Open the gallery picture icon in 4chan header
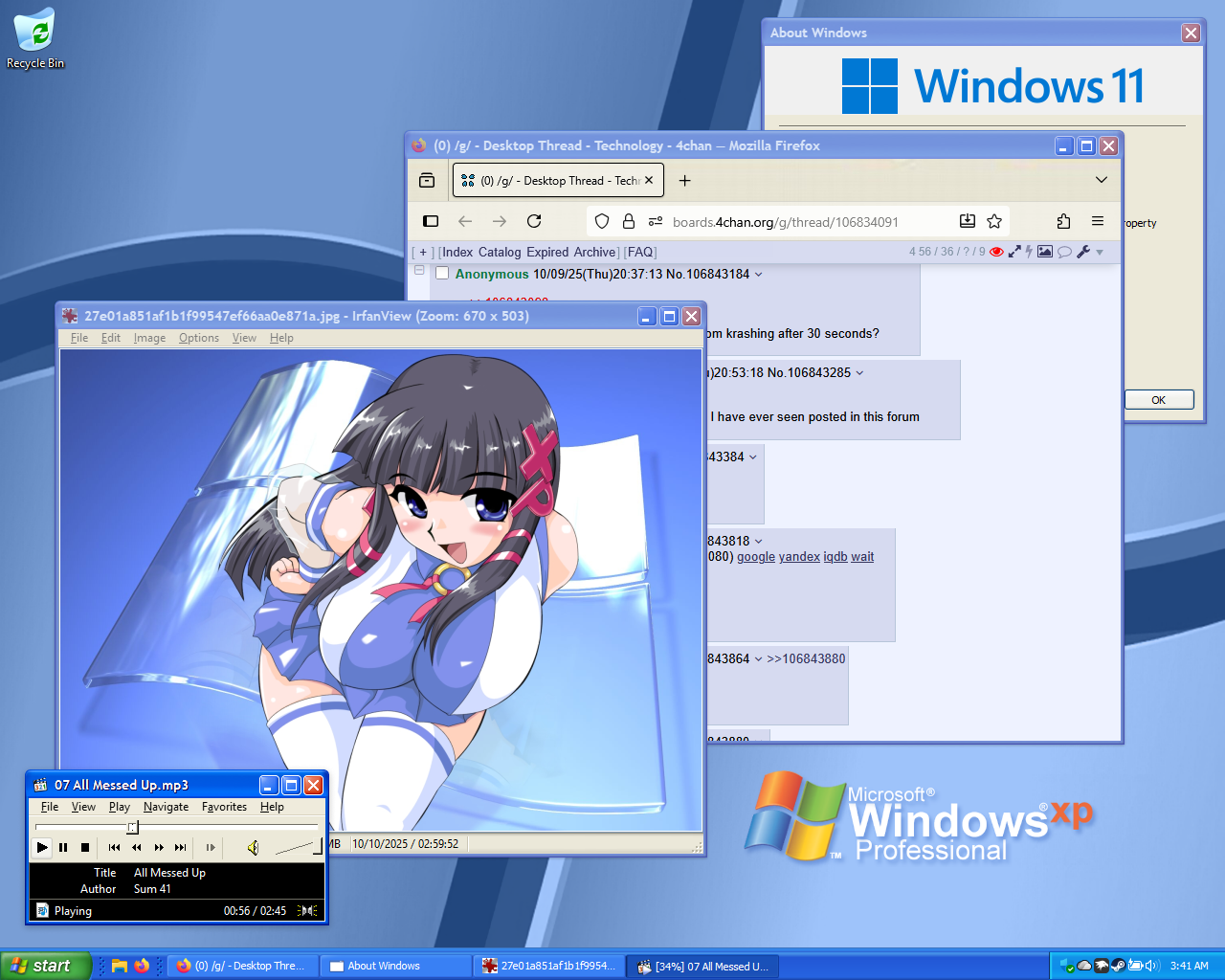 coord(1045,252)
